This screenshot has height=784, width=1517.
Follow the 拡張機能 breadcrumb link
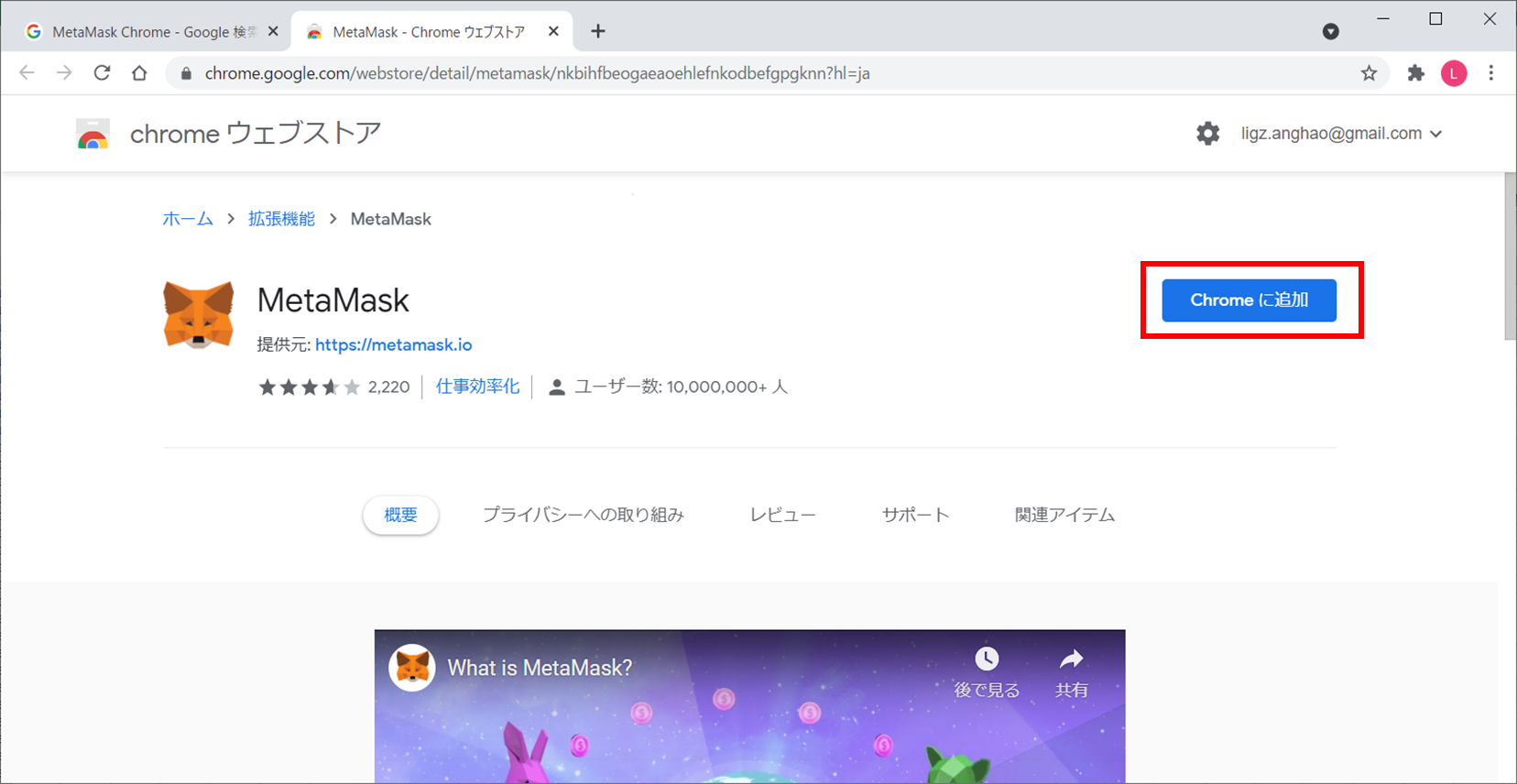pyautogui.click(x=281, y=219)
